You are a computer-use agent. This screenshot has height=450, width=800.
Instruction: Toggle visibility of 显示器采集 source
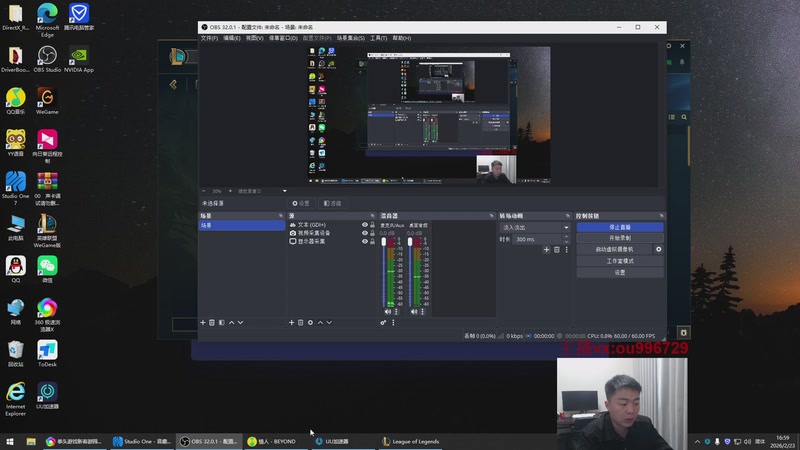364,241
